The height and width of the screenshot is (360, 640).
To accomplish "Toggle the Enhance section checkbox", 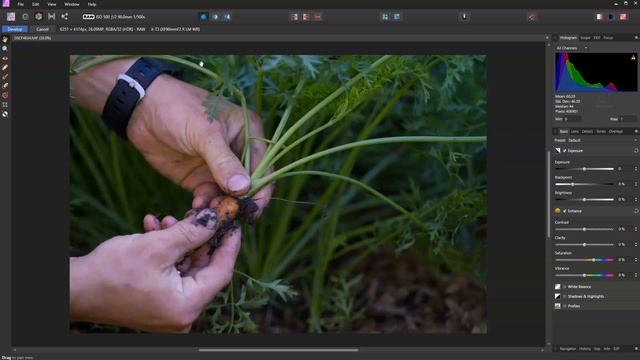I will coord(564,211).
